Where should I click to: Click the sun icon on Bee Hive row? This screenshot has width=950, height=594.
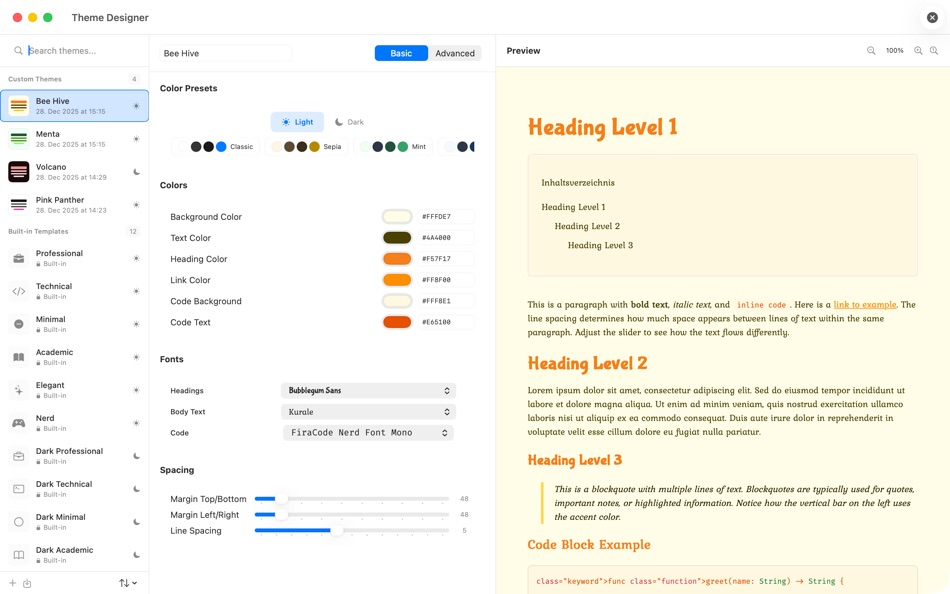pyautogui.click(x=136, y=106)
